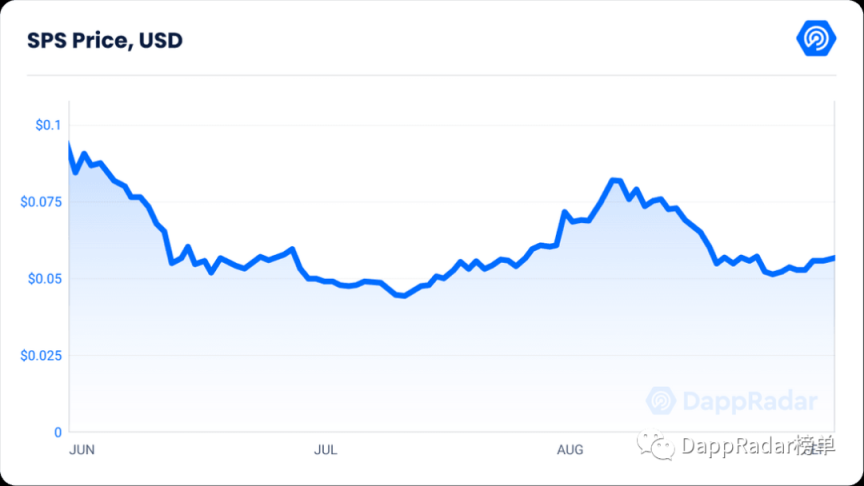Select the $0.025 y-axis label
The image size is (864, 486).
[x=41, y=355]
